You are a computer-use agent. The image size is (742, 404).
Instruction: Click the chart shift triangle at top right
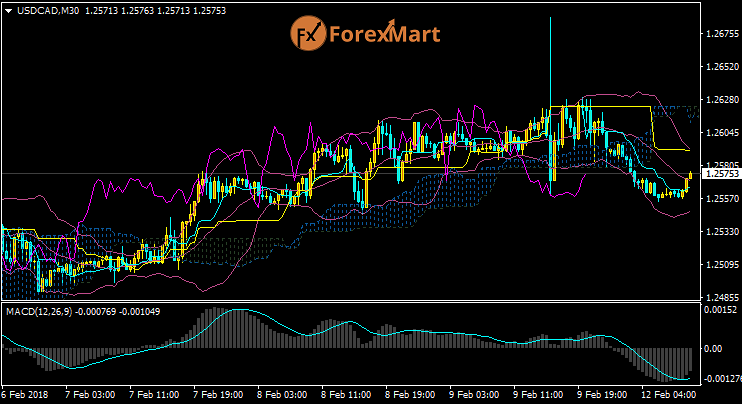(x=688, y=6)
